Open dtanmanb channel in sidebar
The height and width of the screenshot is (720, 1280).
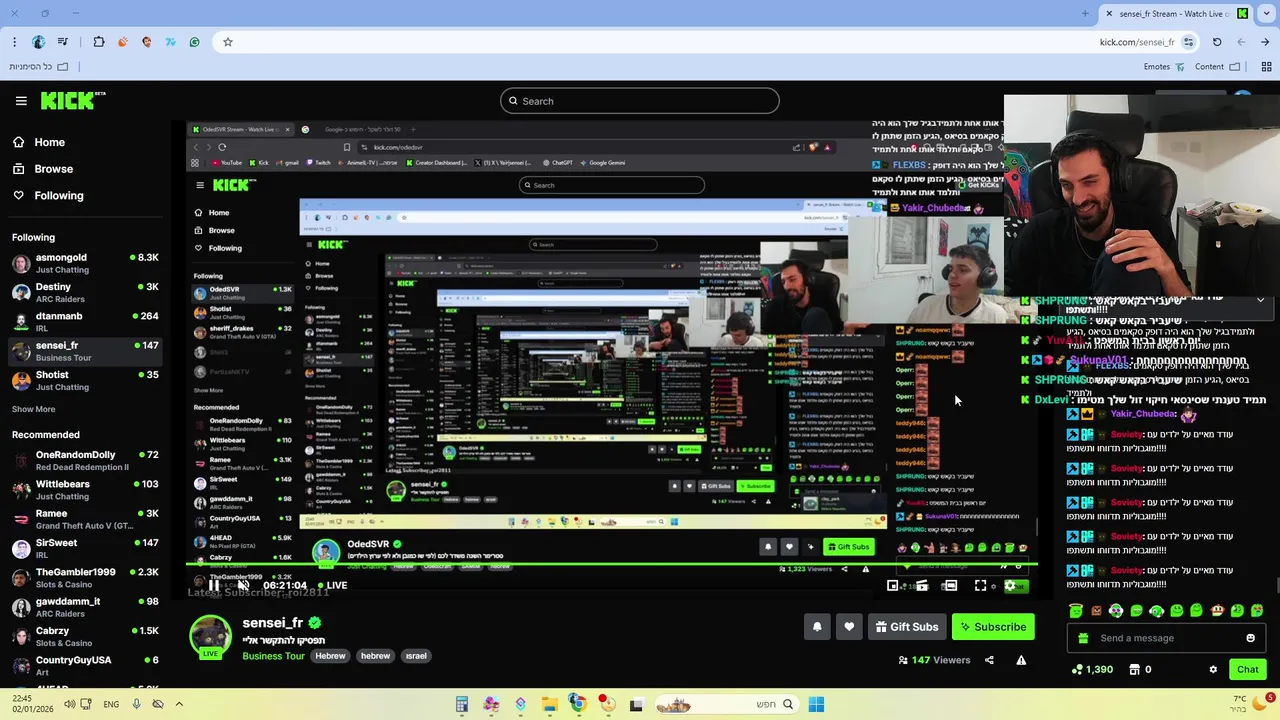click(85, 321)
